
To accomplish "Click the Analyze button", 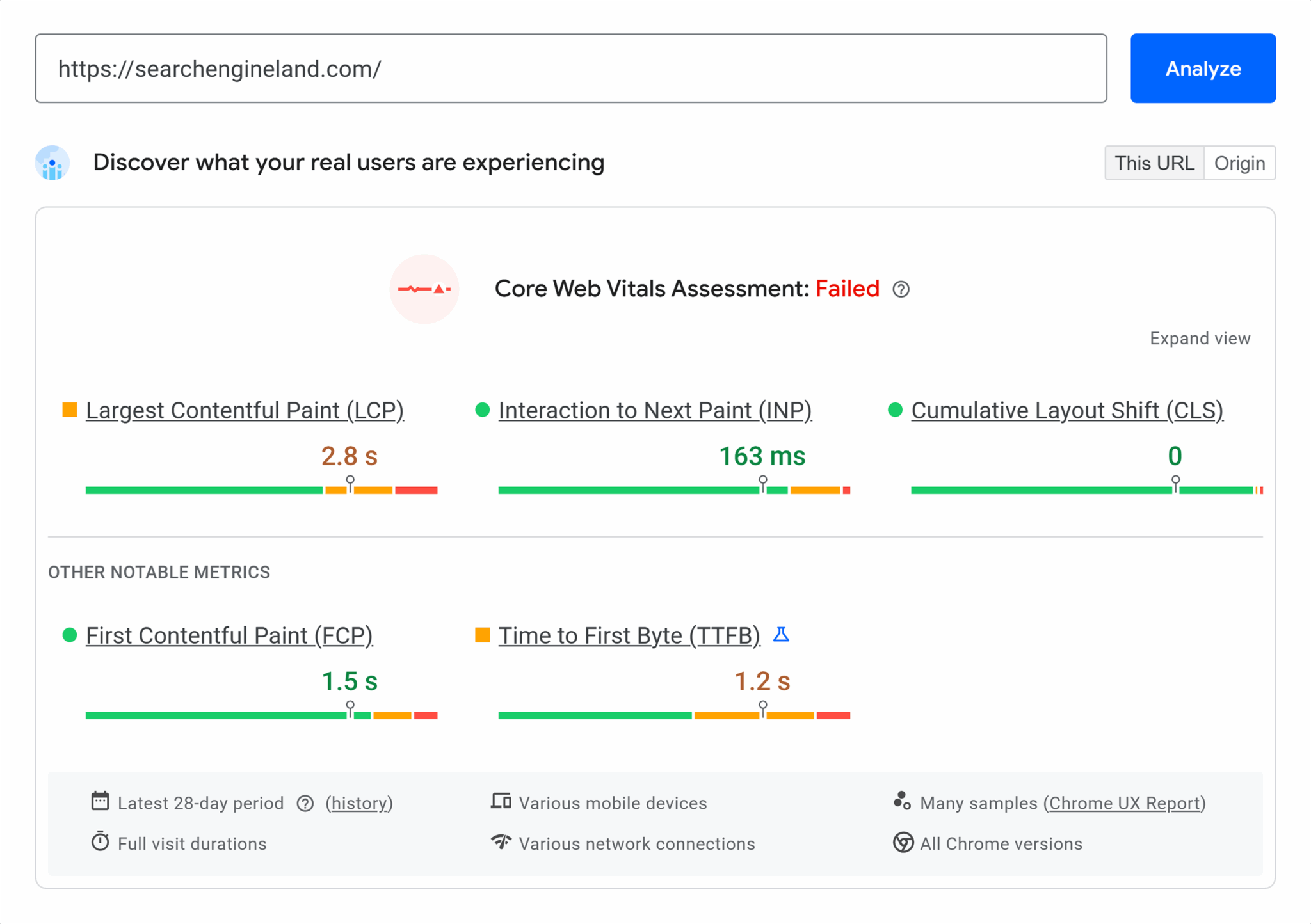I will 1203,68.
